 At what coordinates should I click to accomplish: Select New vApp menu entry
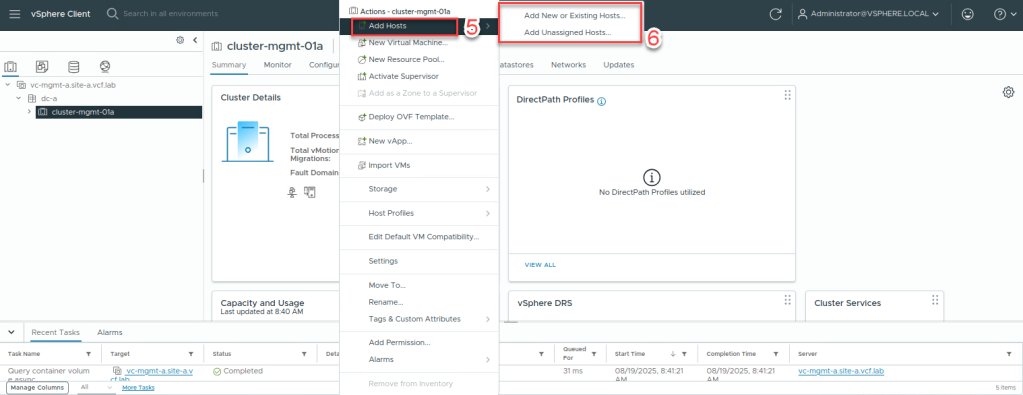coord(390,141)
